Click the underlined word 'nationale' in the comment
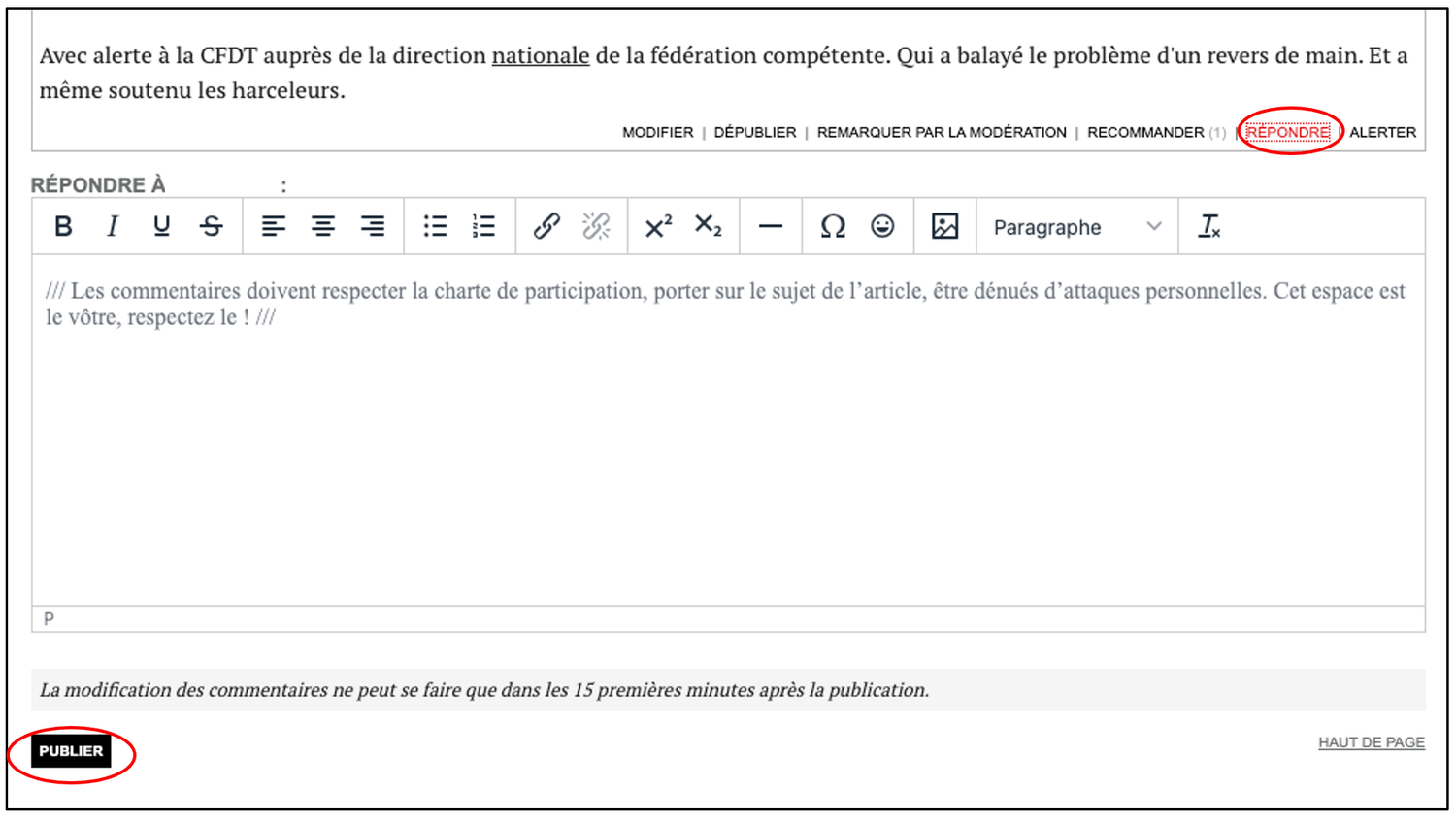Screen dimensions: 1456x821 pos(541,55)
